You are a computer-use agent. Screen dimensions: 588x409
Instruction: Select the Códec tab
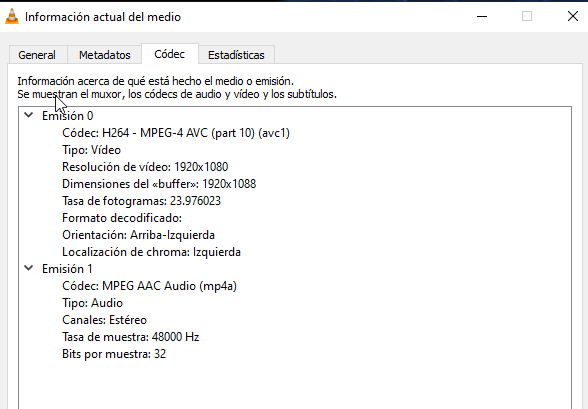170,54
